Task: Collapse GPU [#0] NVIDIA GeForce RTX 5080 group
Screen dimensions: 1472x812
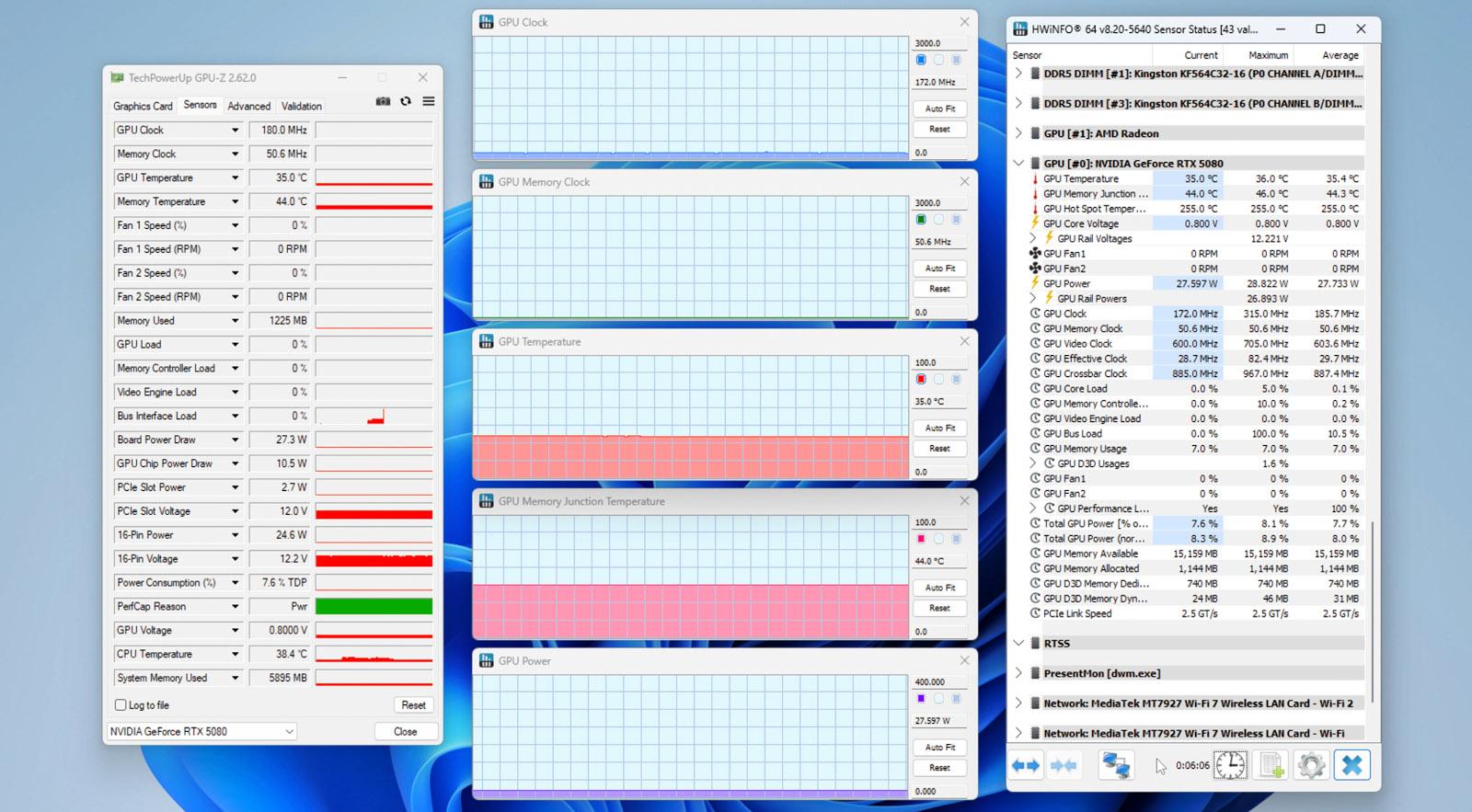Action: click(1018, 164)
